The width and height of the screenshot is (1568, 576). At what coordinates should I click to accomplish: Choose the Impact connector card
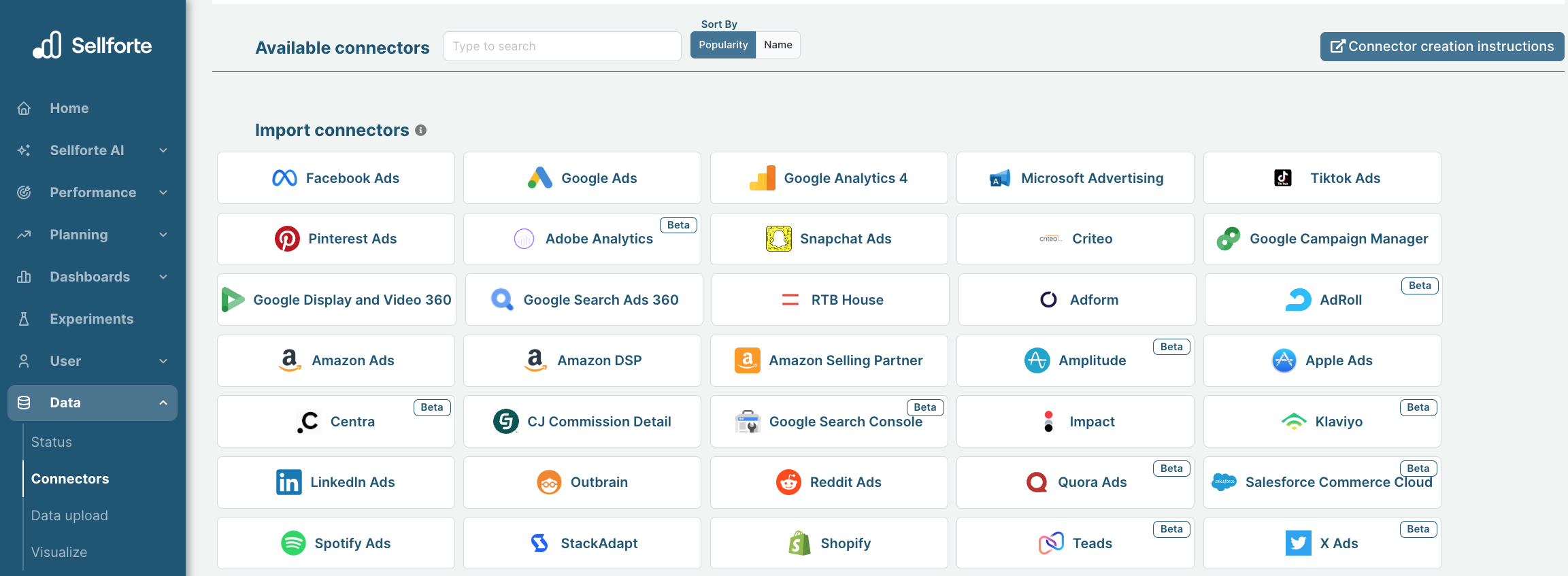point(1075,422)
